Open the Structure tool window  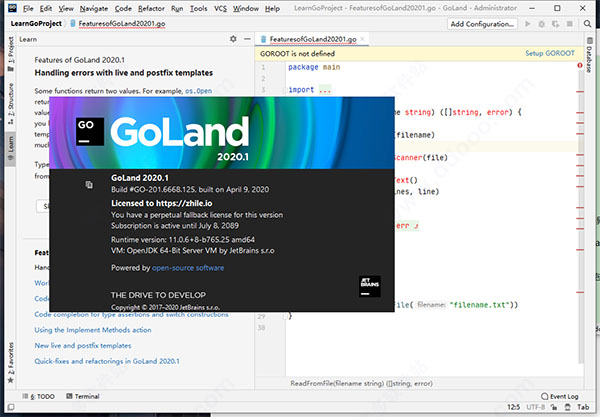coord(11,103)
